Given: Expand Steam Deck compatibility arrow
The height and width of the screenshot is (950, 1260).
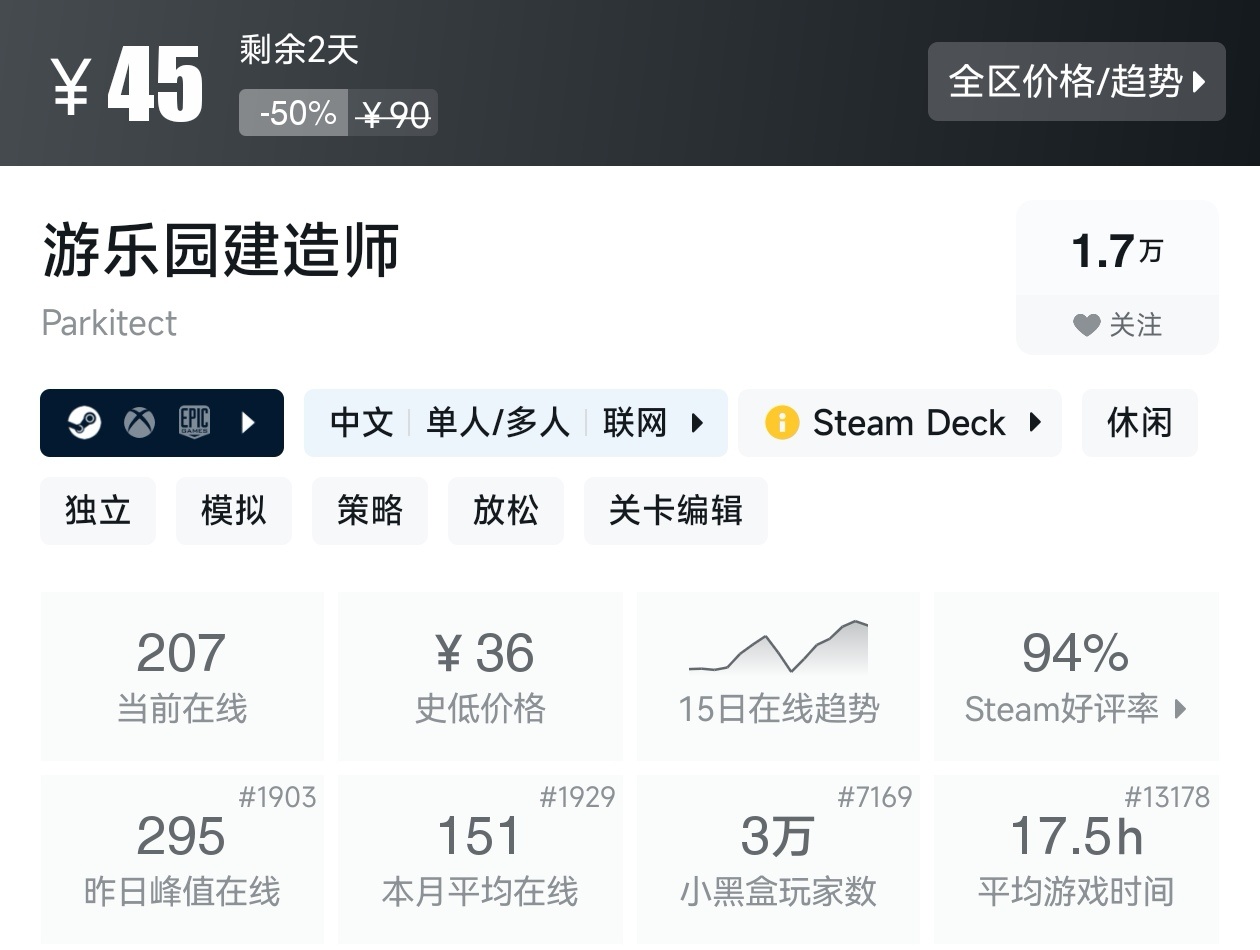Looking at the screenshot, I should coord(1035,423).
